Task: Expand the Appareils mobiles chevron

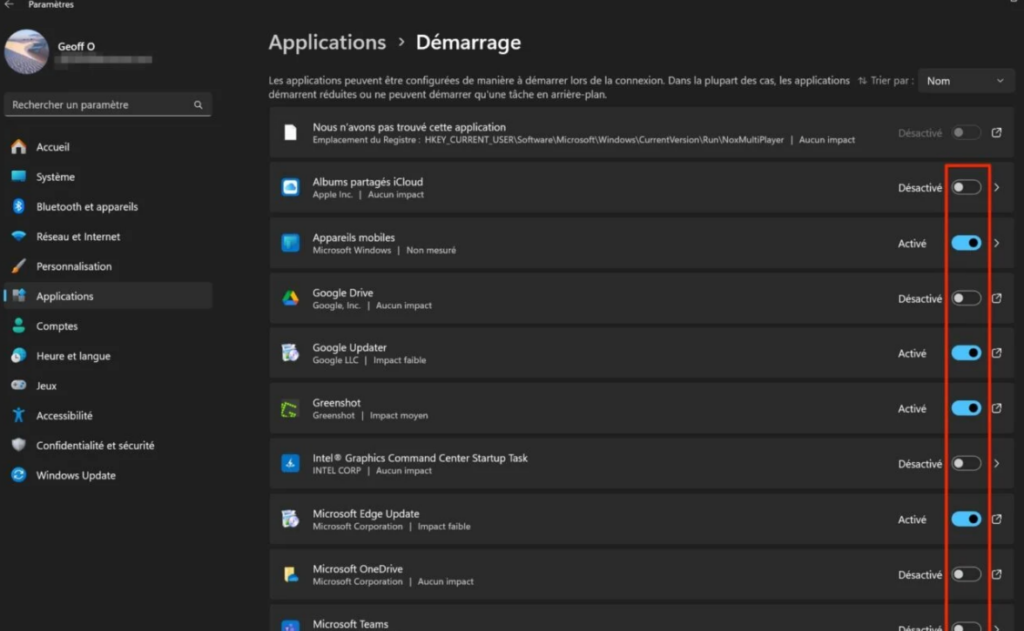Action: (x=997, y=243)
